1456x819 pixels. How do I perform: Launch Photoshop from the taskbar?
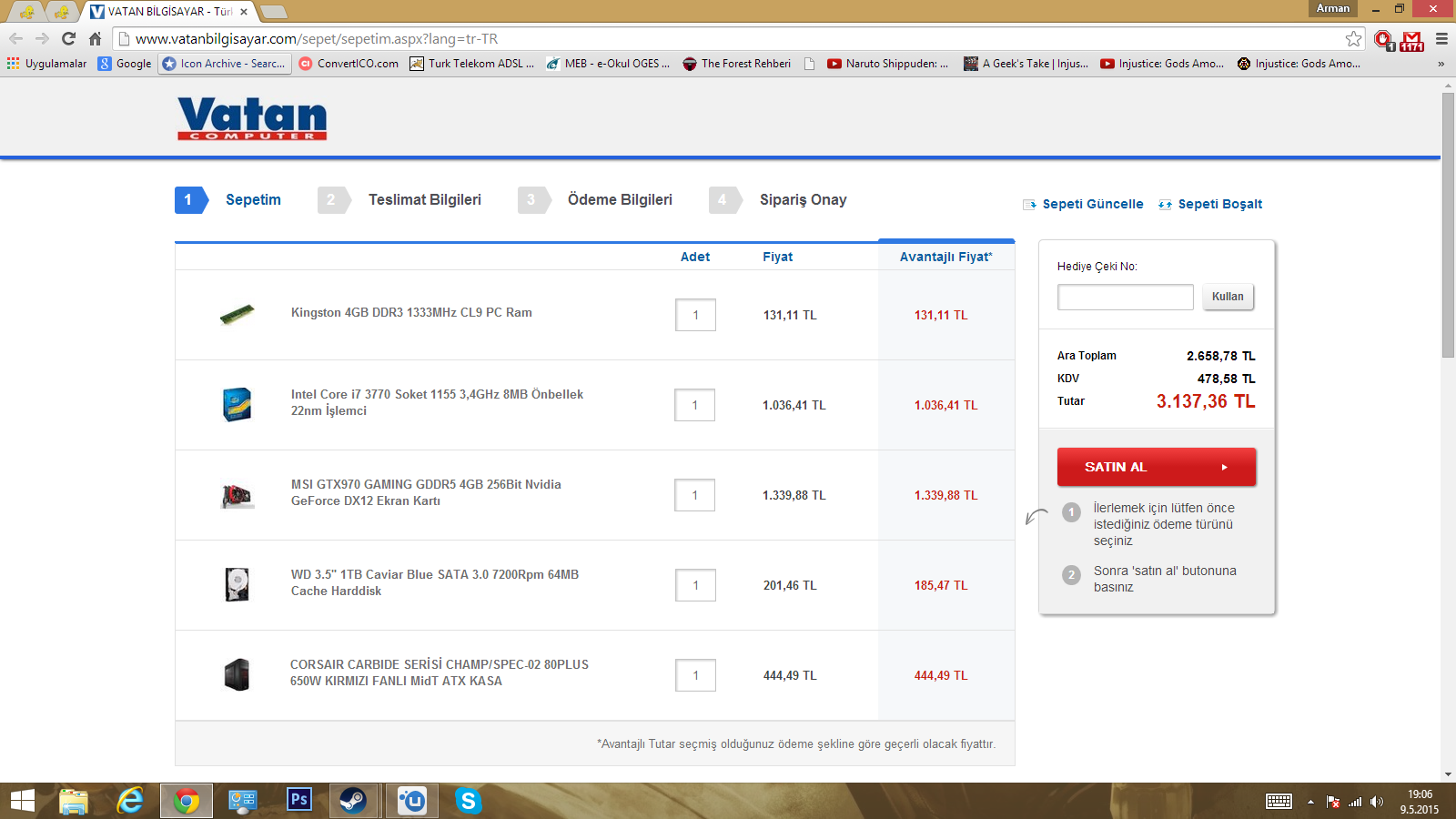click(x=298, y=801)
